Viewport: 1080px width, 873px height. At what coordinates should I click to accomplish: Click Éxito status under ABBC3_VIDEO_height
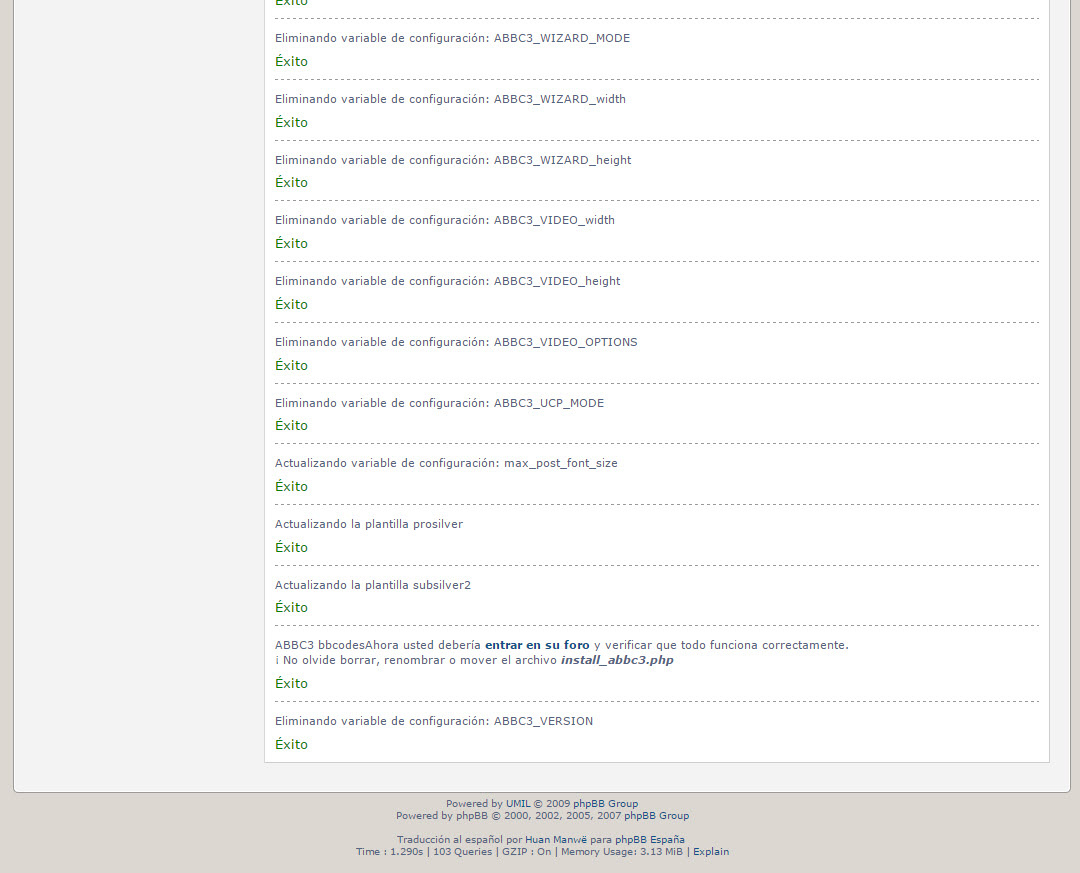click(x=291, y=304)
